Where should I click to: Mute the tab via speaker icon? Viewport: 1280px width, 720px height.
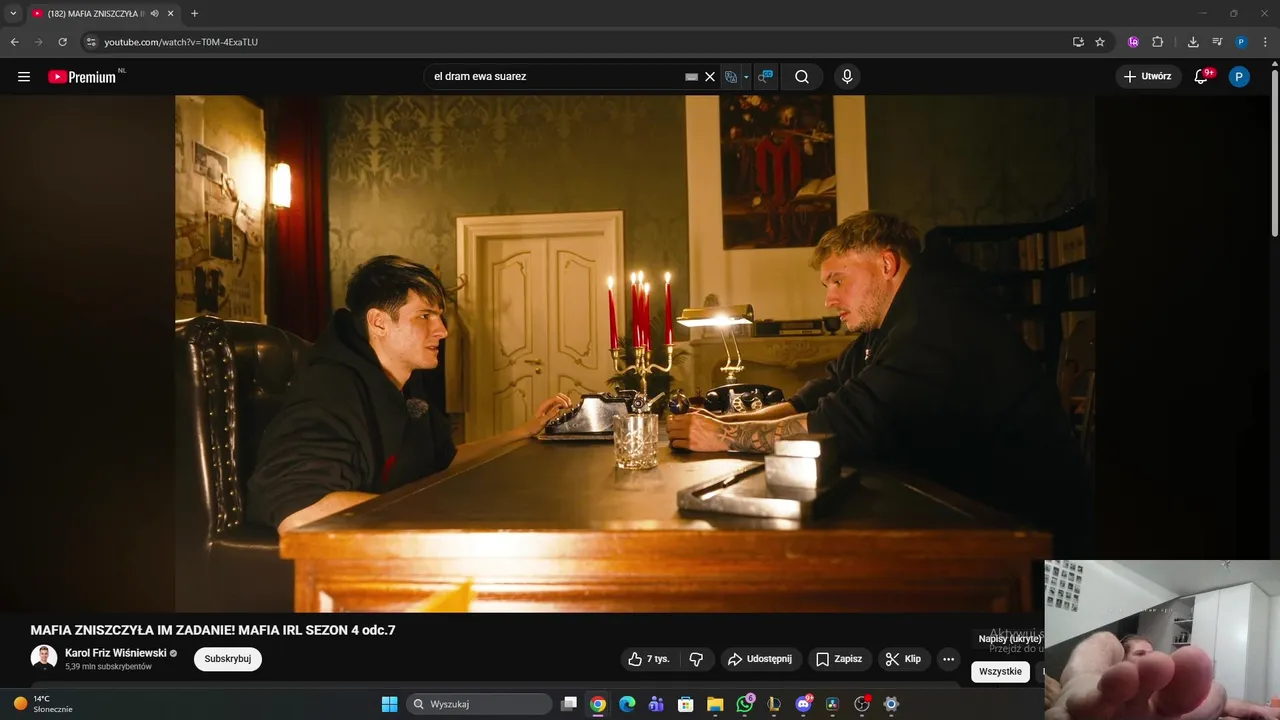tap(155, 14)
